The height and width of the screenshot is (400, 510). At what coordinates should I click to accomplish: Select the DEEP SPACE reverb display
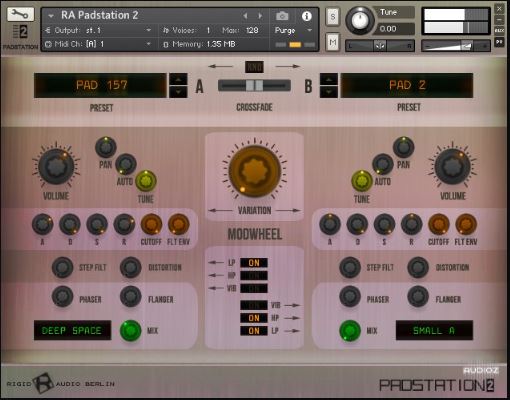[72, 330]
